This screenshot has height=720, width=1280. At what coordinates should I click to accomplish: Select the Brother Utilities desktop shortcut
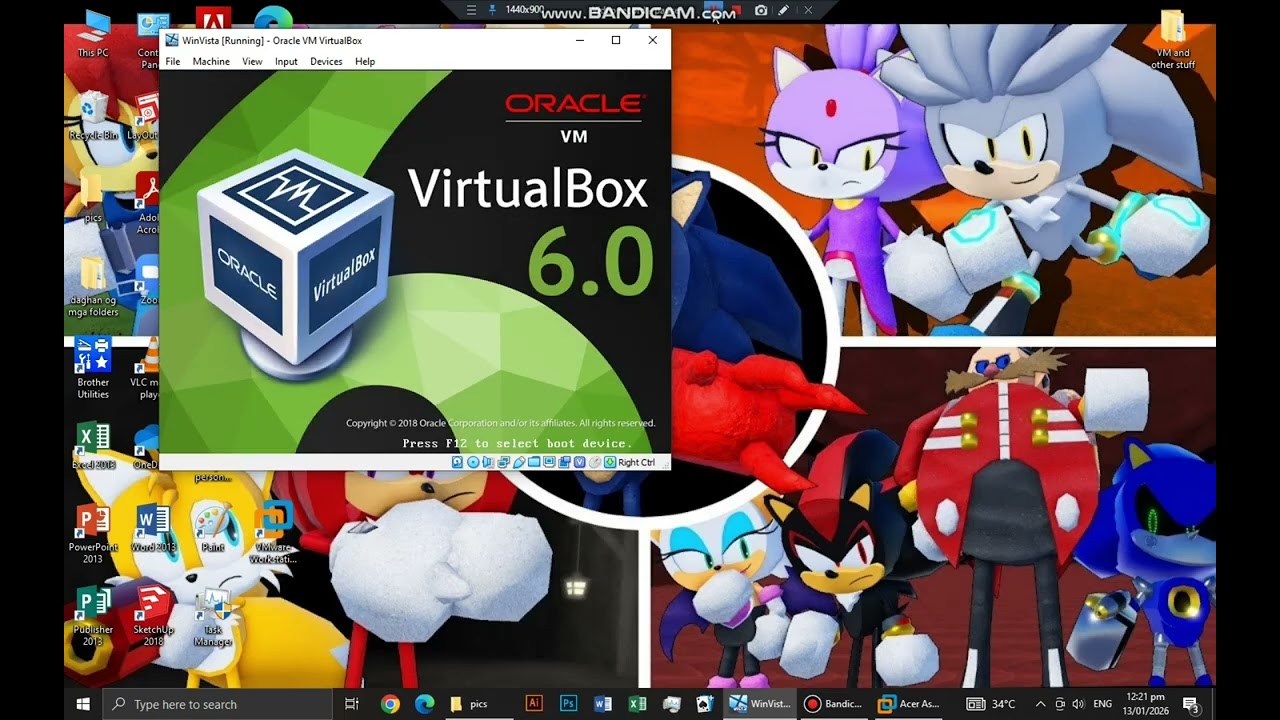point(93,368)
